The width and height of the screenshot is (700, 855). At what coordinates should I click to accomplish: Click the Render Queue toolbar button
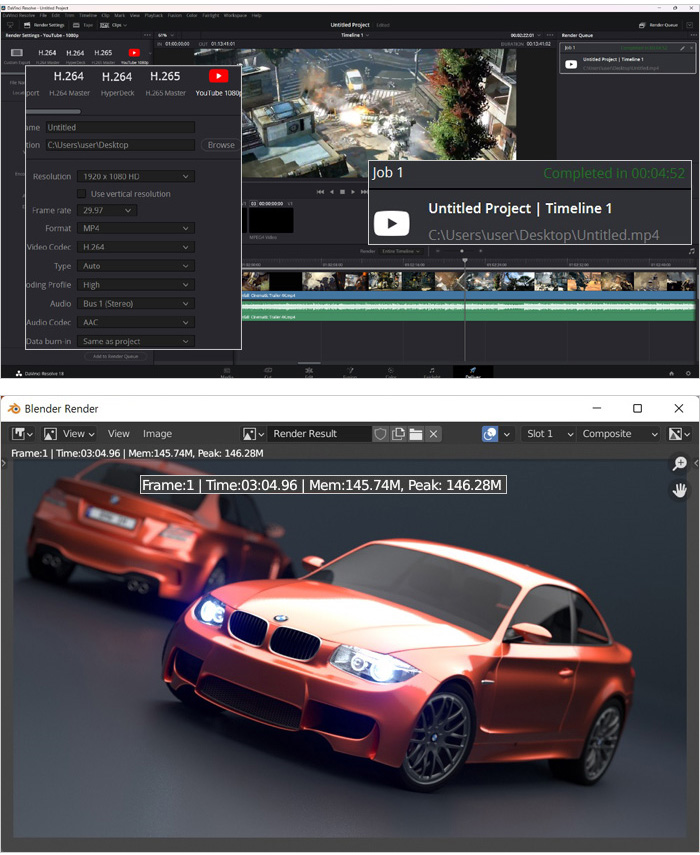(658, 25)
